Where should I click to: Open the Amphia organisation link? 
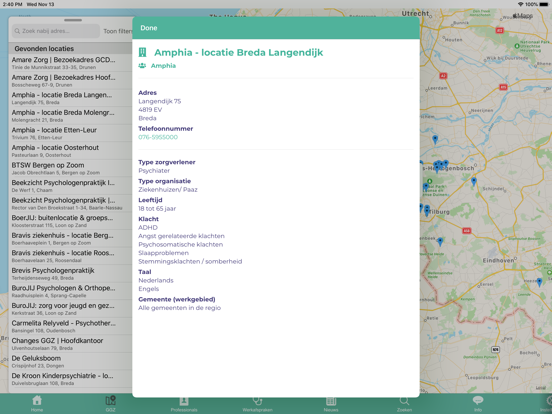coord(163,65)
